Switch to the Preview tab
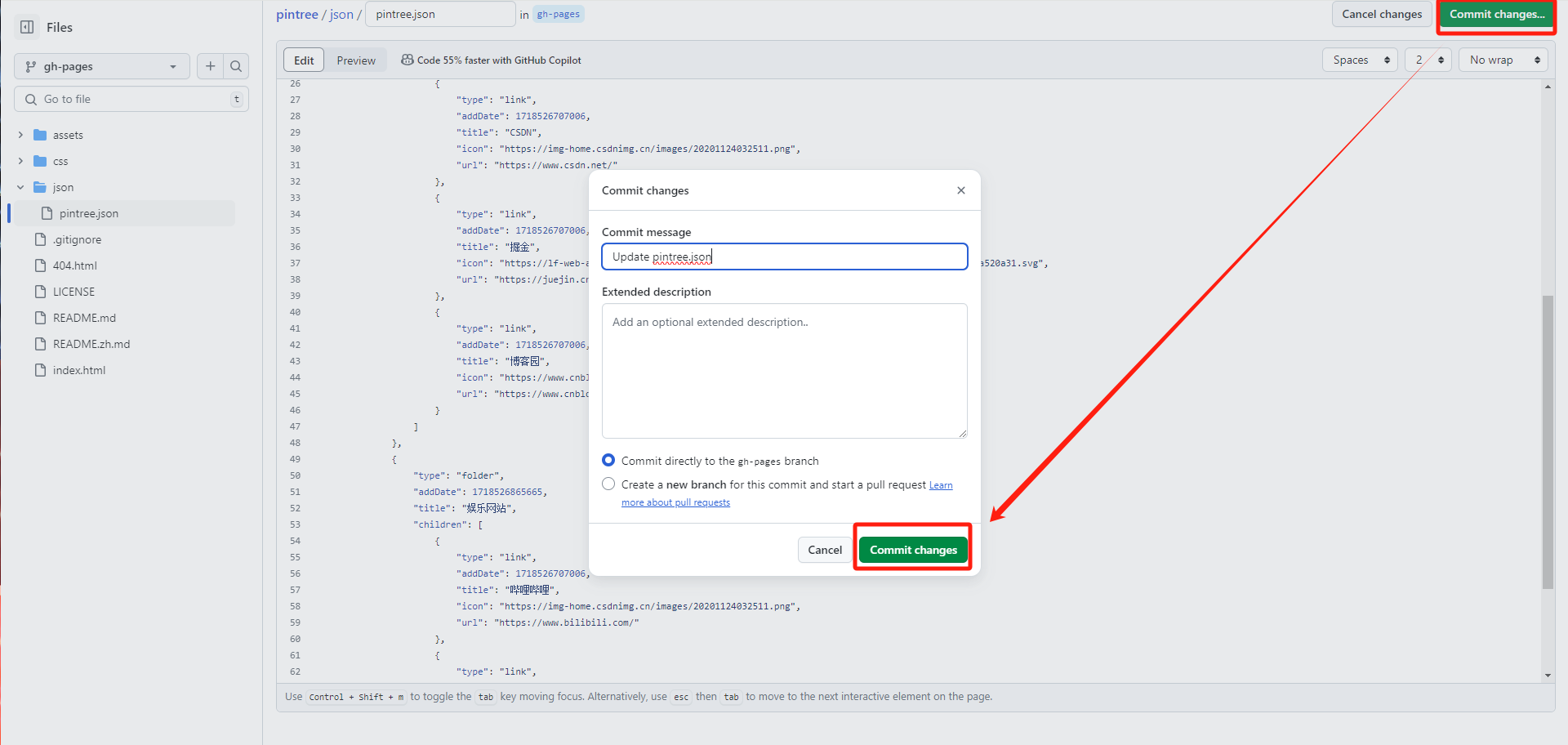The width and height of the screenshot is (1568, 745). [356, 60]
